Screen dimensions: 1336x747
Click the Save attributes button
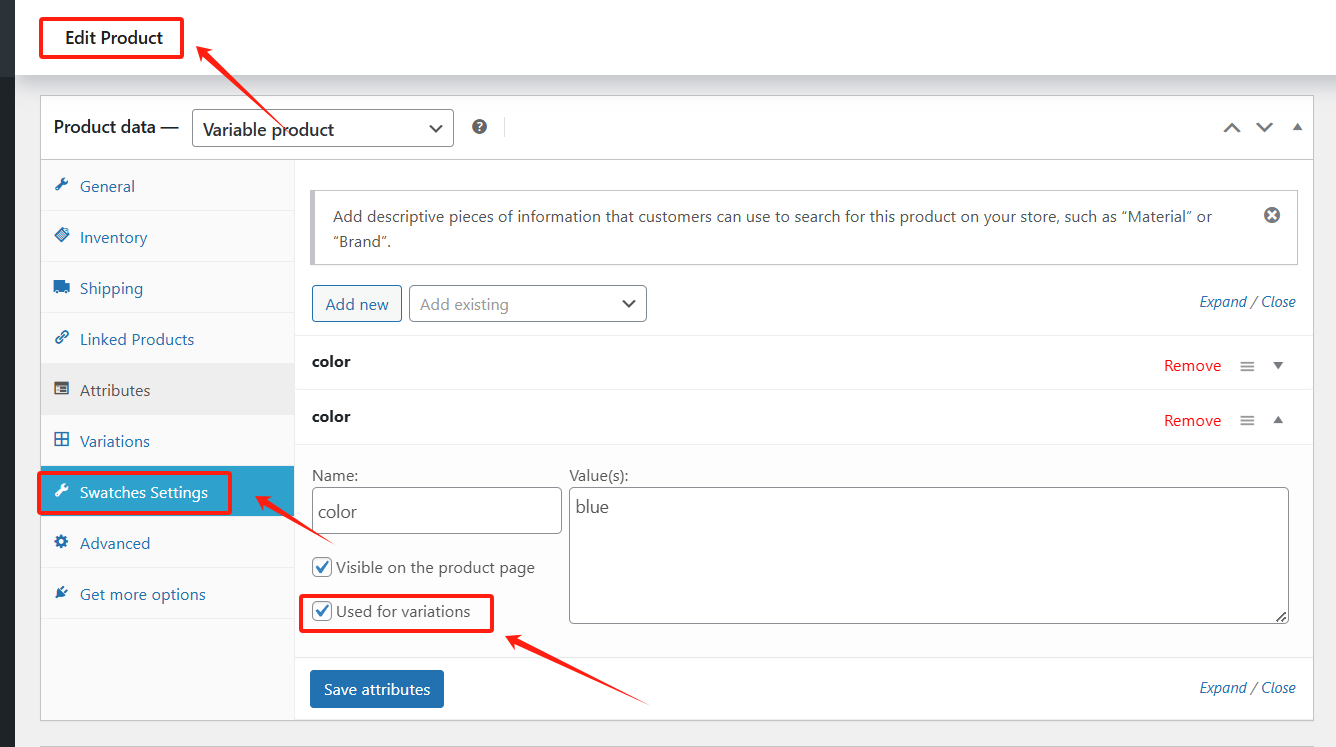coord(377,689)
